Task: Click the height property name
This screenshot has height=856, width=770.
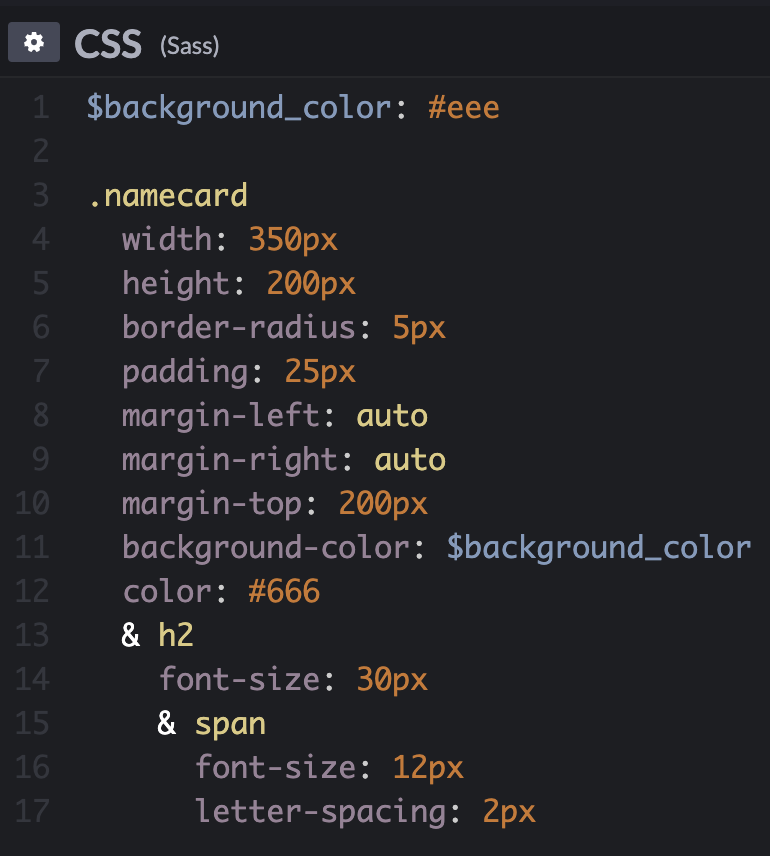Action: point(176,283)
